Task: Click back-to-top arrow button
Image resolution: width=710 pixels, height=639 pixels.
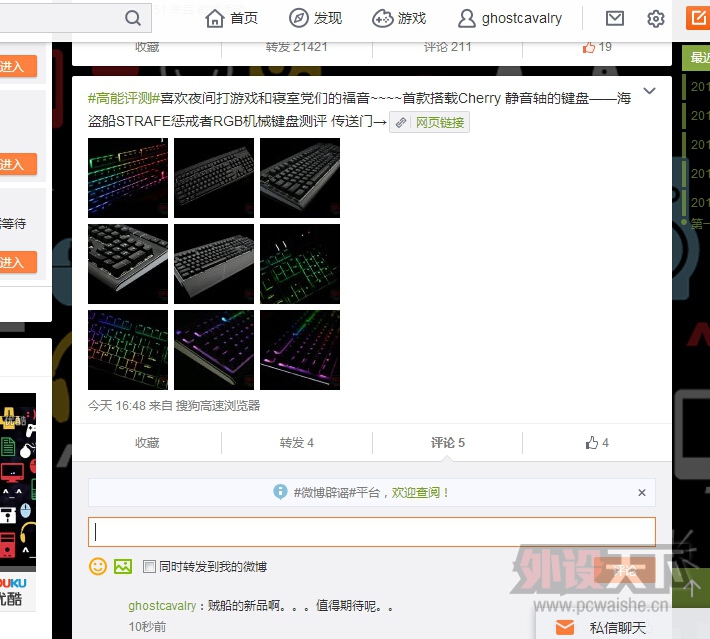Action: (x=691, y=588)
